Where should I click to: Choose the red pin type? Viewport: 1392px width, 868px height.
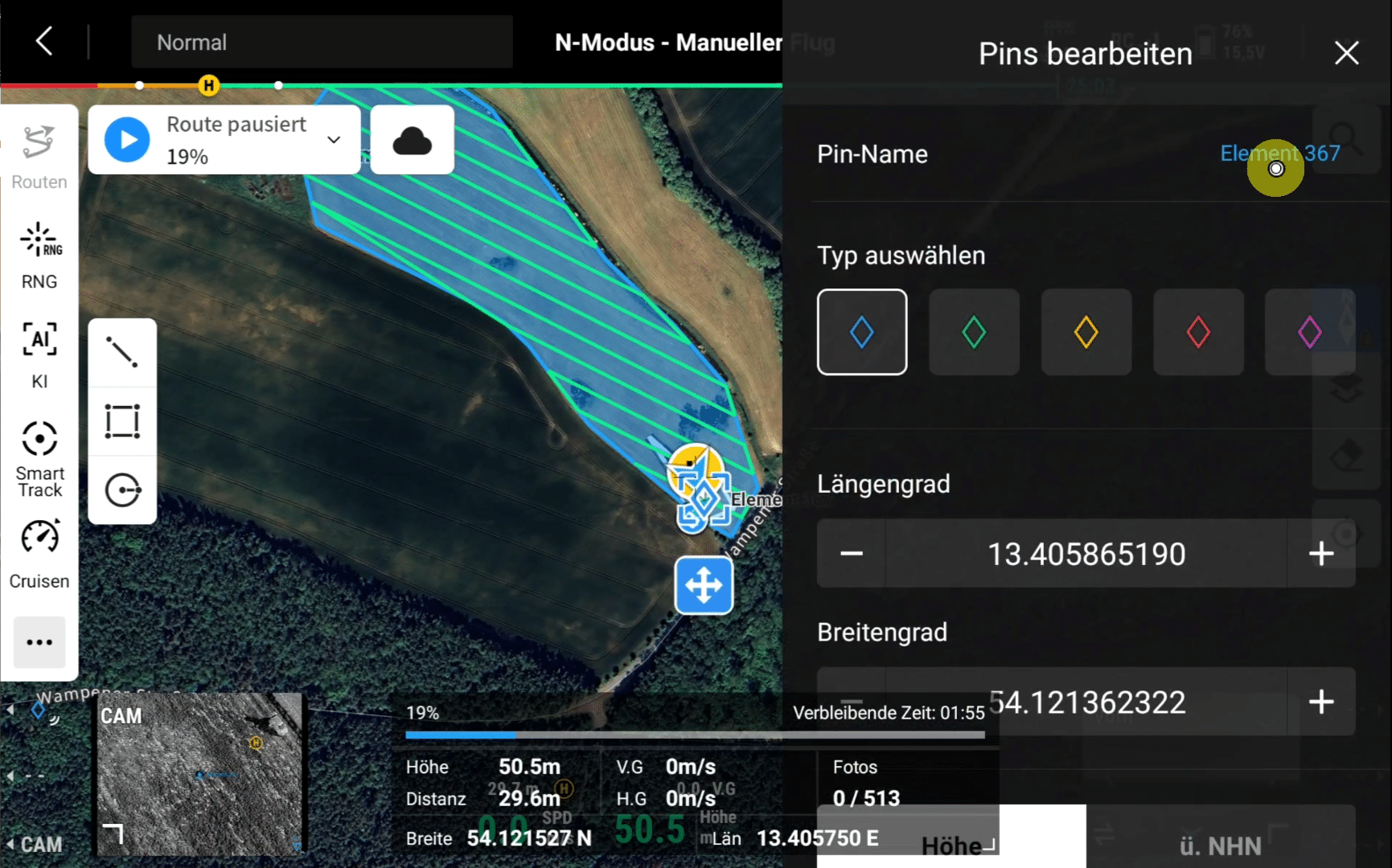click(1198, 332)
